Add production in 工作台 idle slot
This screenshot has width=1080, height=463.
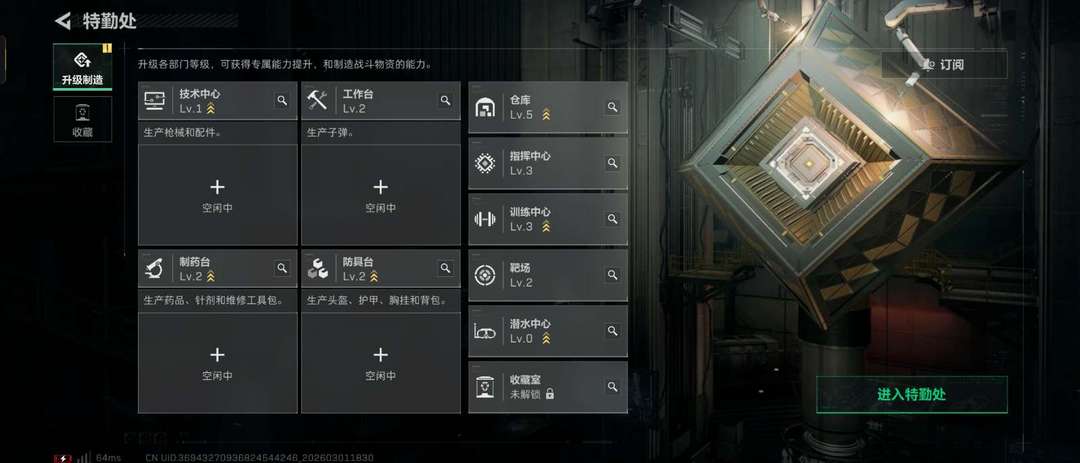pos(381,194)
